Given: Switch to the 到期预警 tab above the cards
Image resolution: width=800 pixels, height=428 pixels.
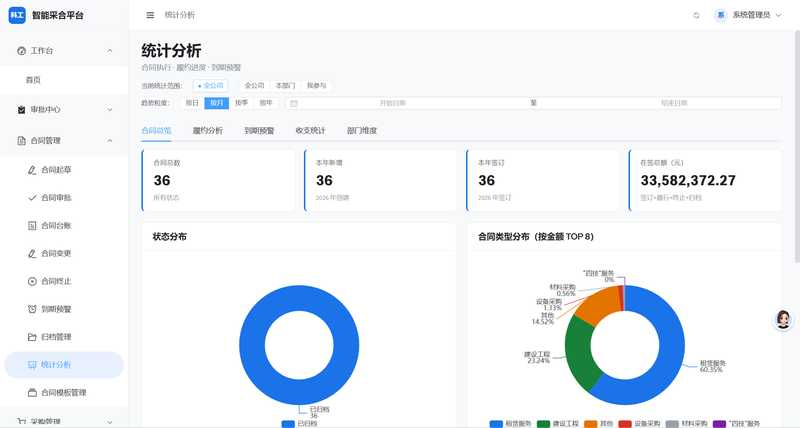Looking at the screenshot, I should pyautogui.click(x=259, y=131).
